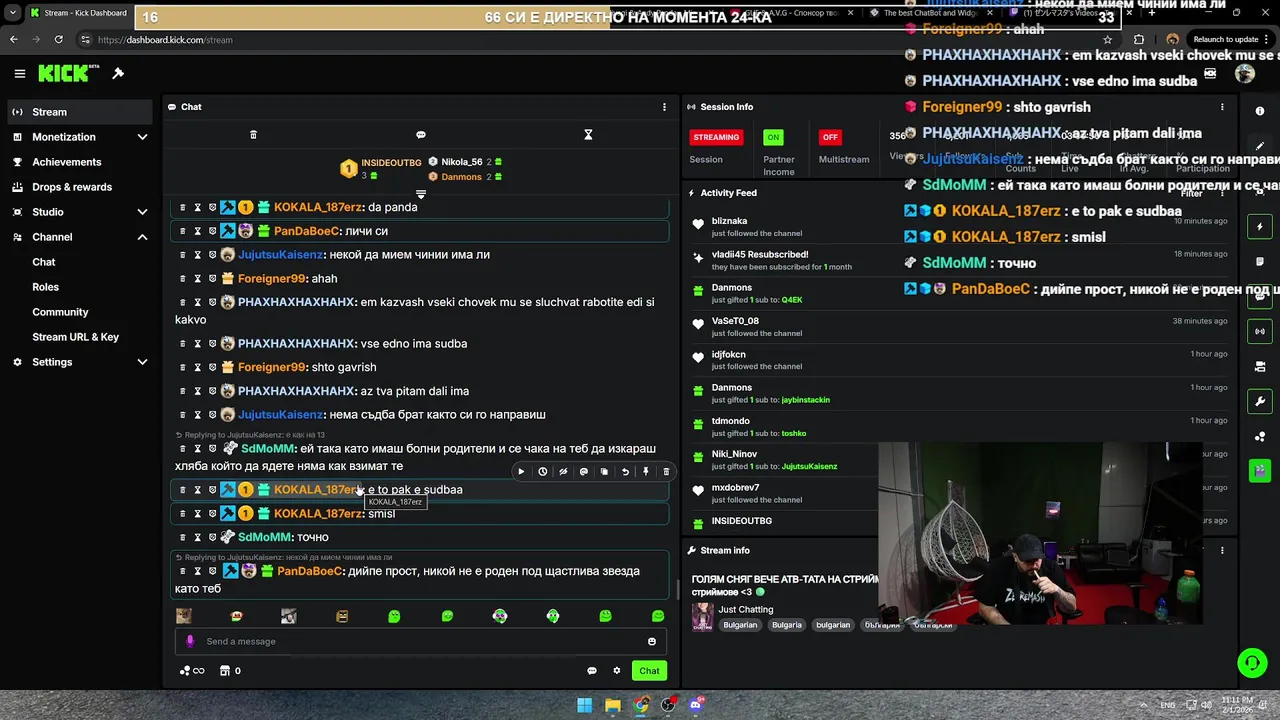Open Roles under Channel
This screenshot has height=720, width=1280.
pyautogui.click(x=46, y=287)
